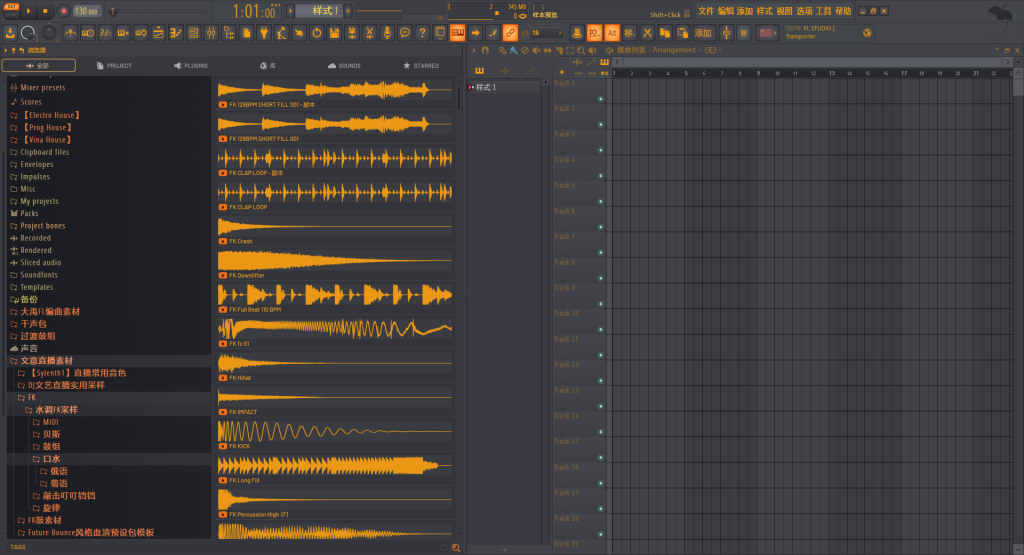The width and height of the screenshot is (1024, 555).
Task: Toggle the playlist magnet snap icon
Action: [485, 50]
